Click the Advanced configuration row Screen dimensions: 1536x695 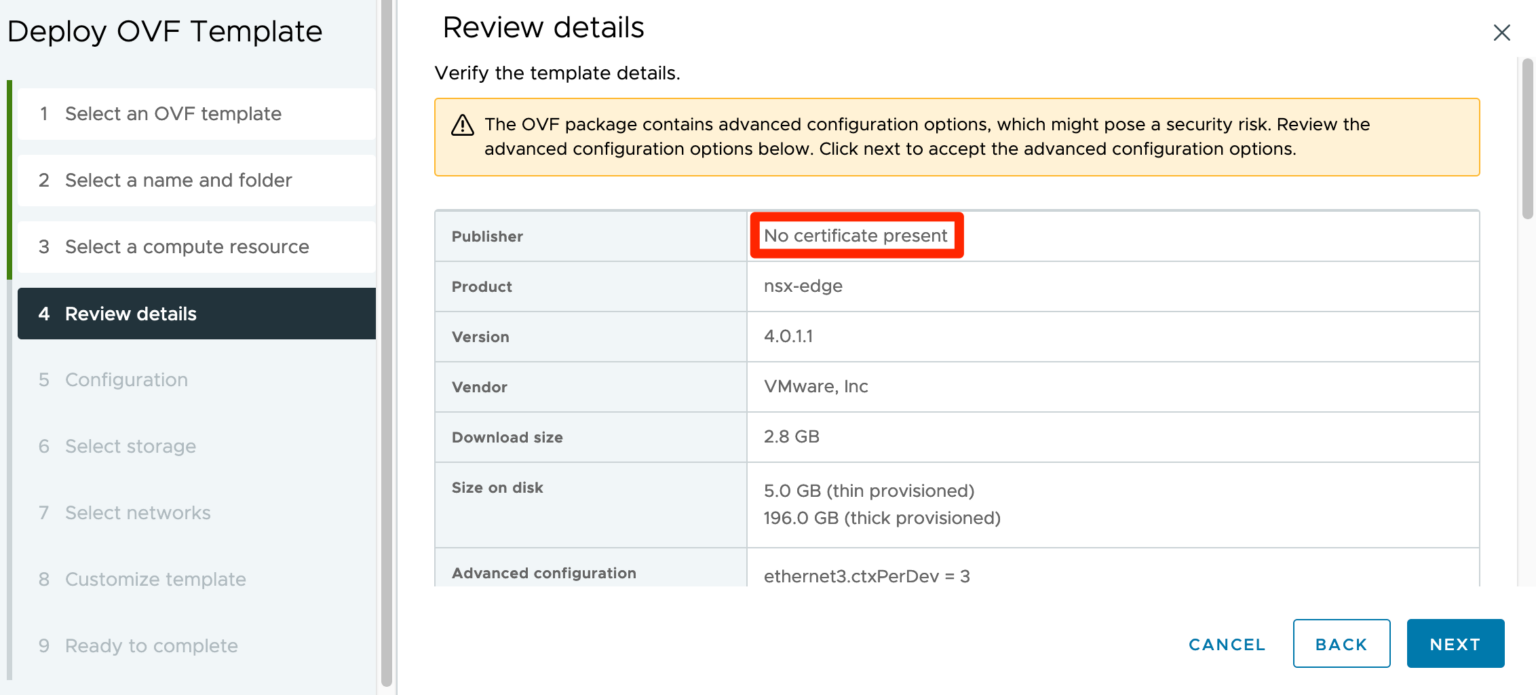pyautogui.click(x=545, y=573)
